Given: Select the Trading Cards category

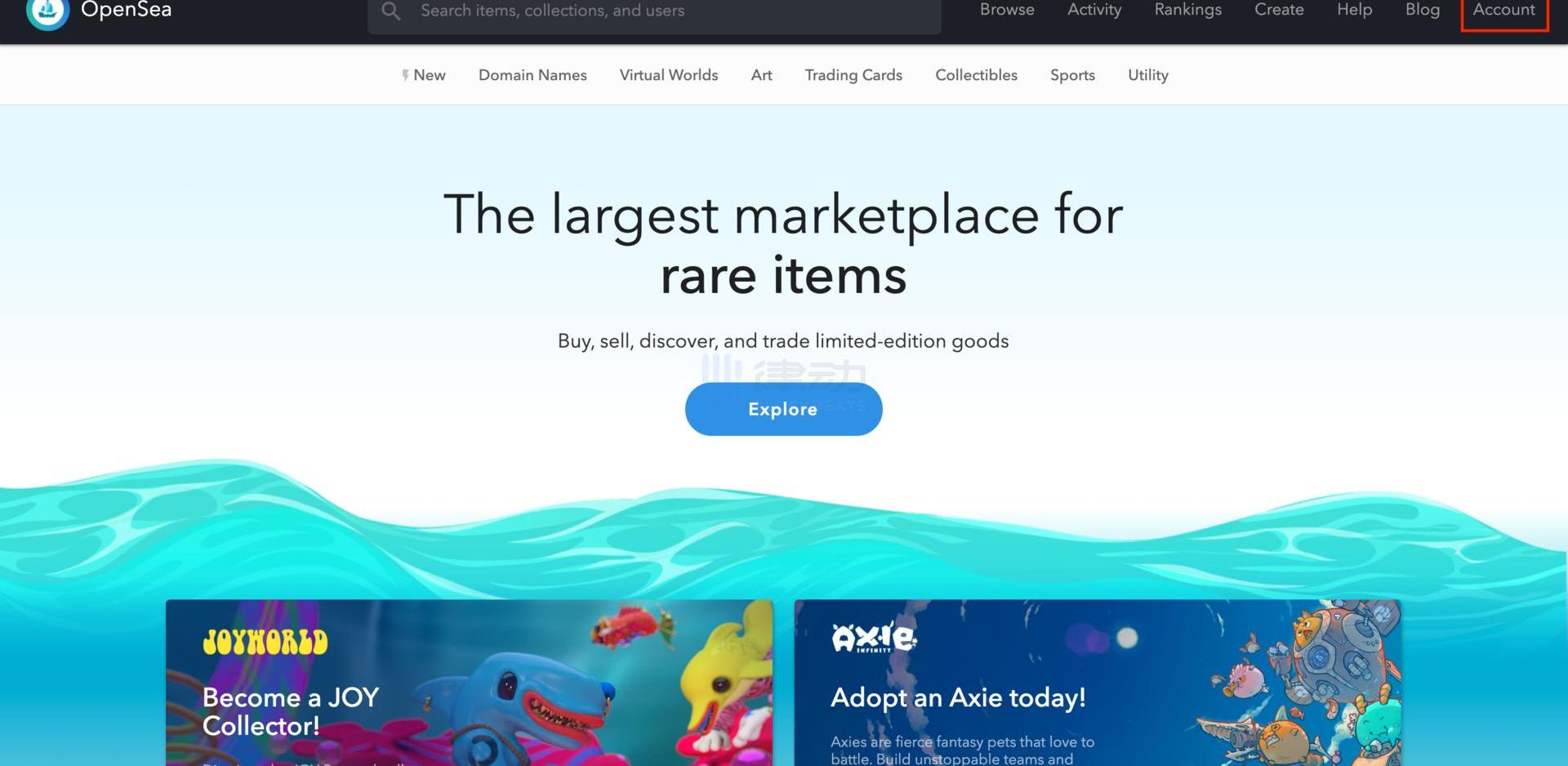Looking at the screenshot, I should pyautogui.click(x=853, y=75).
